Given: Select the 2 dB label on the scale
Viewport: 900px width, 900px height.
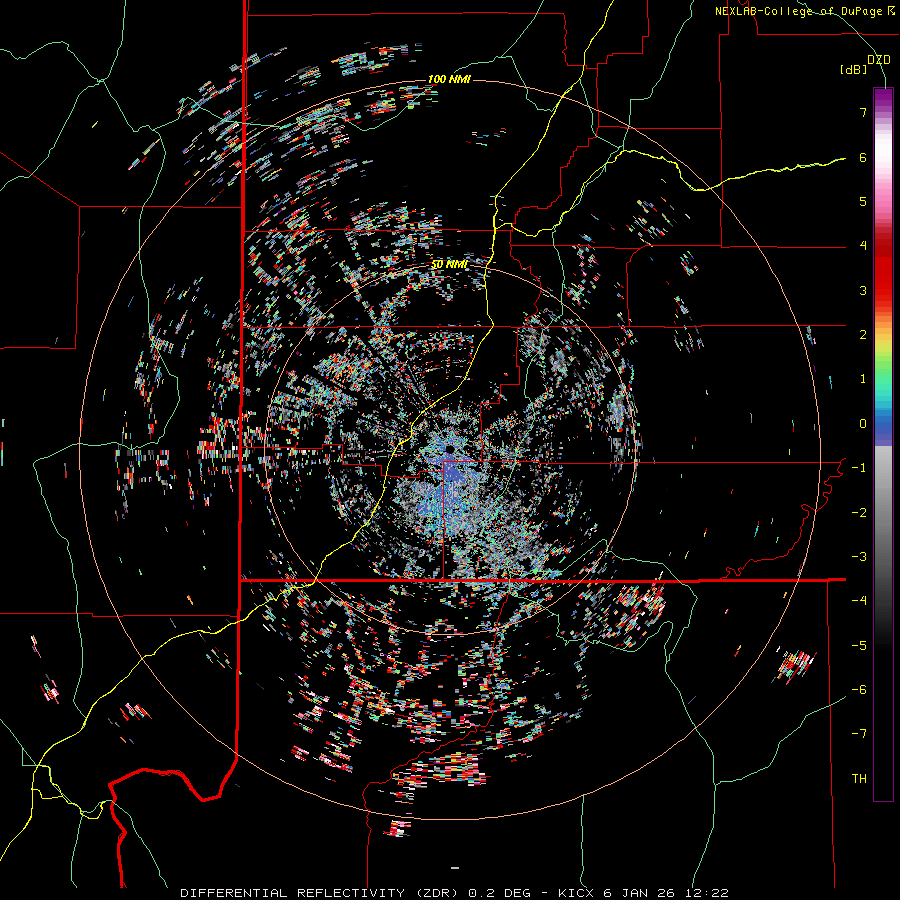Looking at the screenshot, I should click(x=863, y=335).
